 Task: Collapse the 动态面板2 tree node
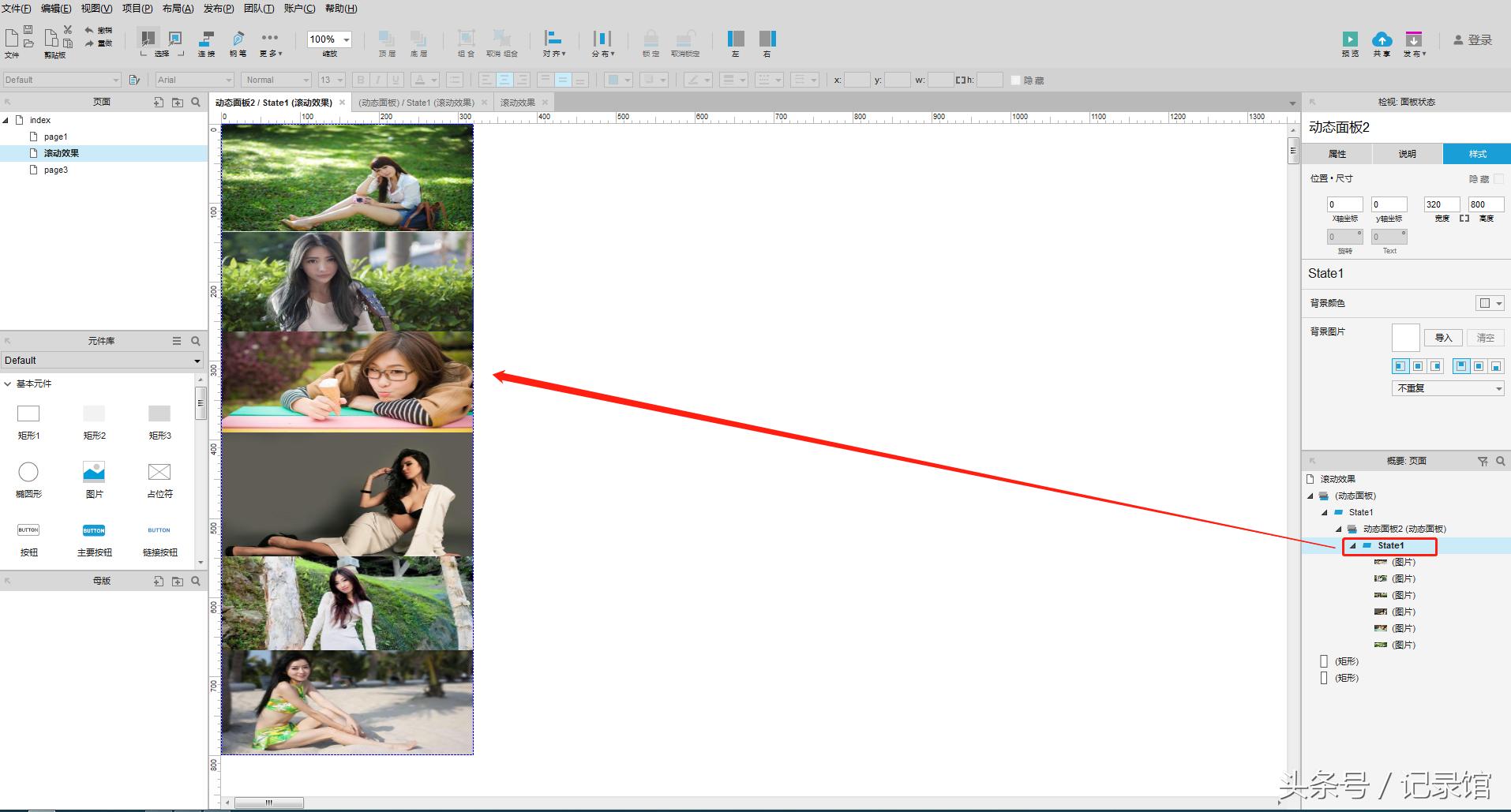pos(1339,529)
